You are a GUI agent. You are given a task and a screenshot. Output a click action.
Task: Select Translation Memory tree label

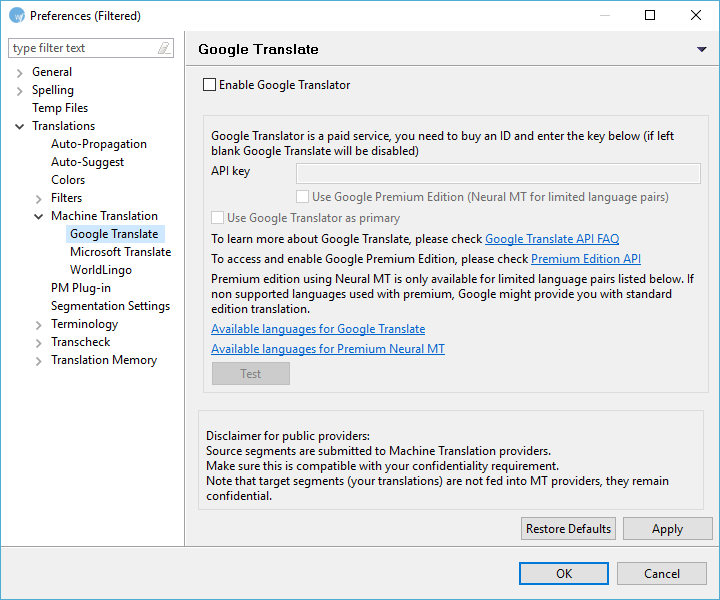tap(104, 359)
